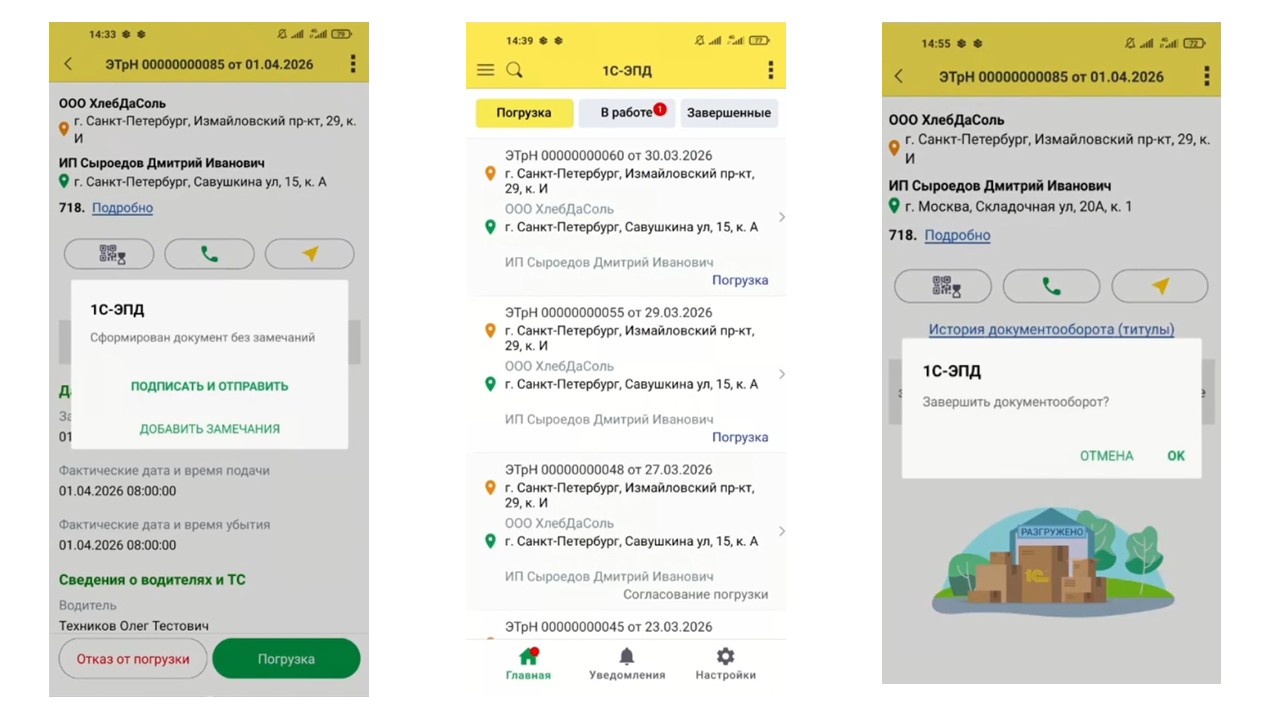Open История документооборота (титулы) link
1280x720 pixels.
tap(1051, 329)
